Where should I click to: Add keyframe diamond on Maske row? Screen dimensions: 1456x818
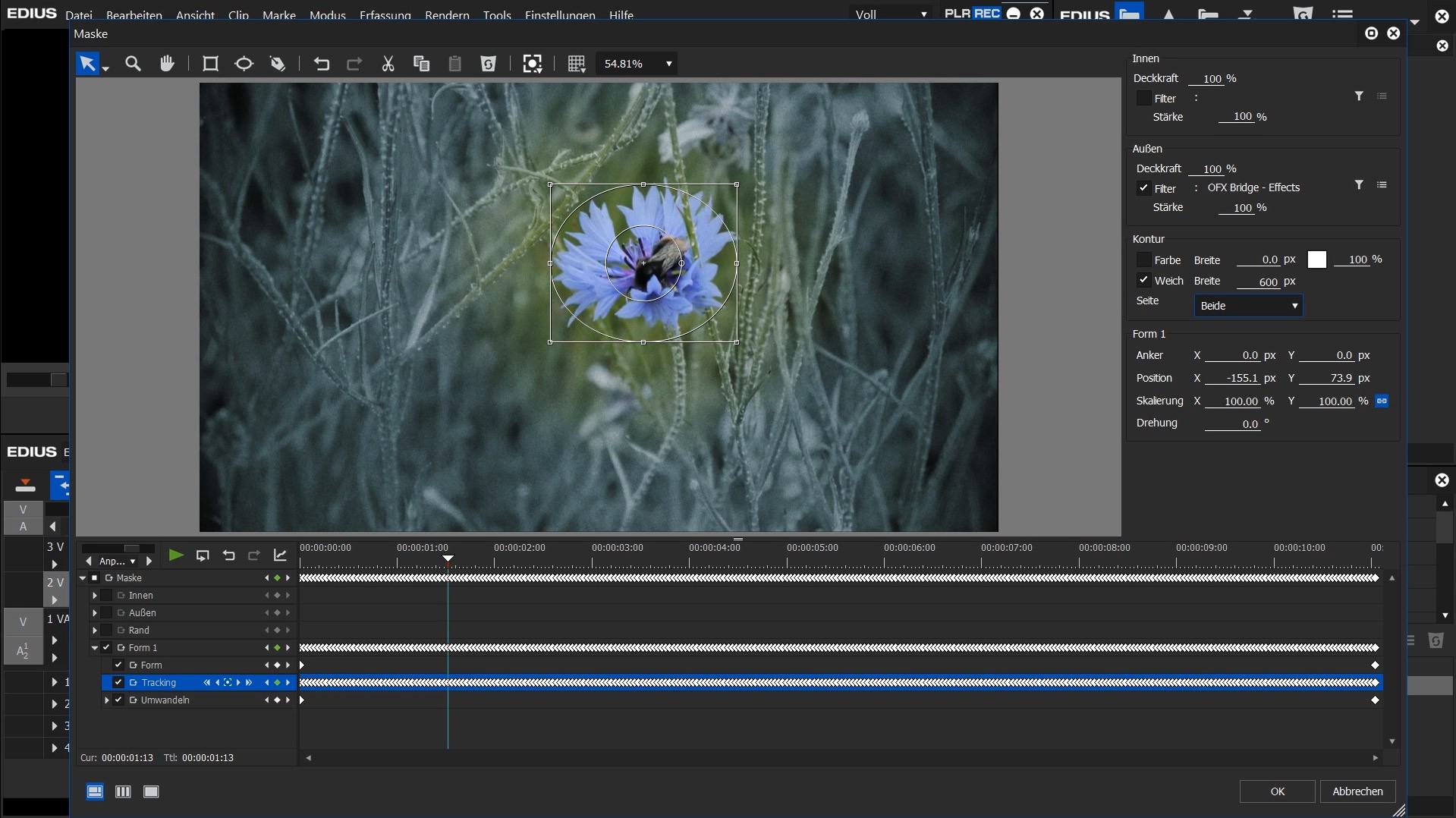pos(277,578)
